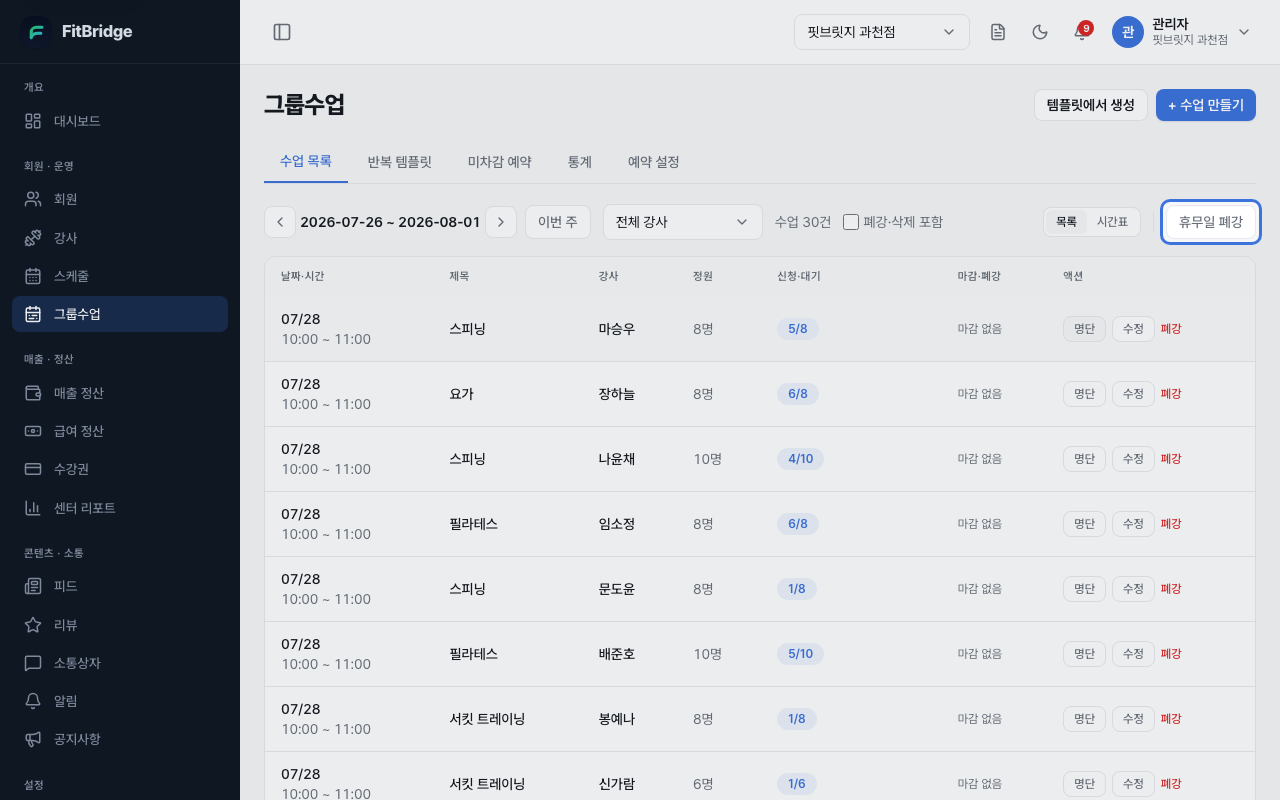The image size is (1280, 800).
Task: Select the 수업 목록 tab
Action: click(x=306, y=161)
